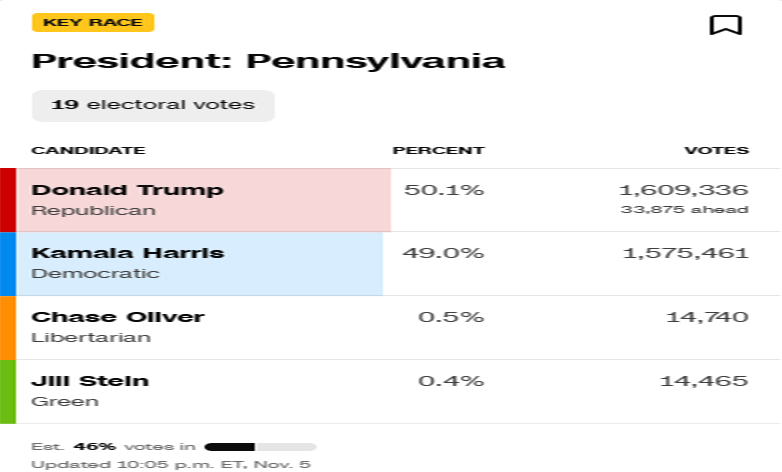782x472 pixels.
Task: Click Trump's 1,609,336 vote count
Action: (x=683, y=190)
